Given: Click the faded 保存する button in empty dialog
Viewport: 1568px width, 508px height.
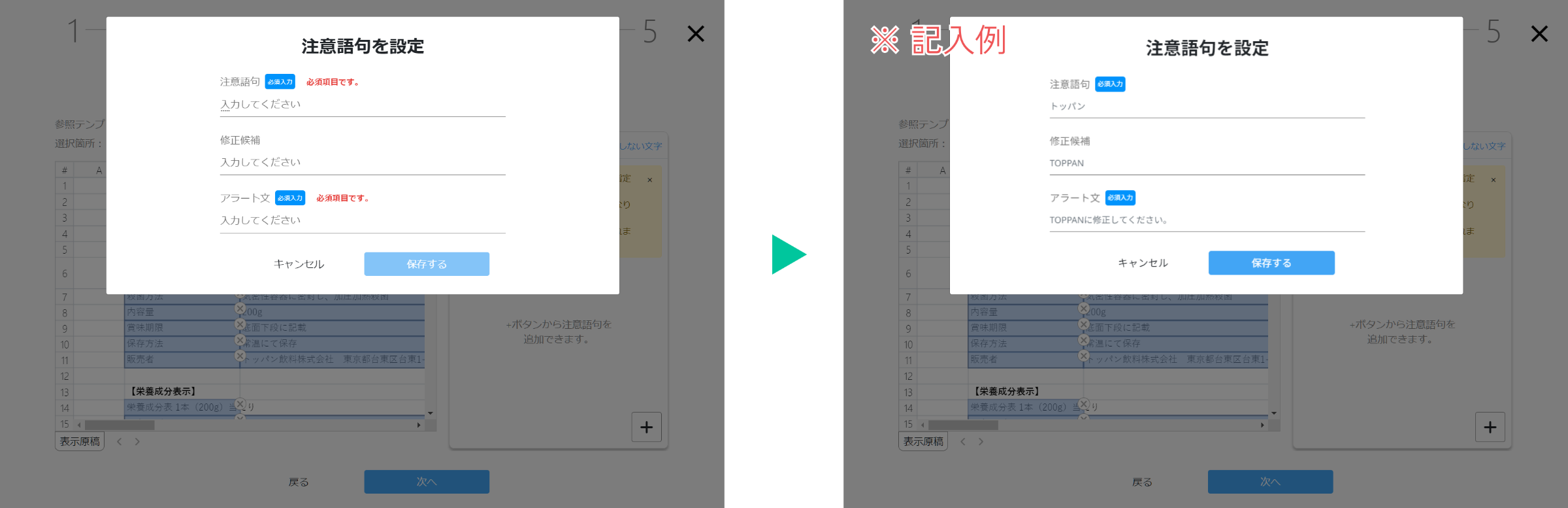Looking at the screenshot, I should [427, 264].
